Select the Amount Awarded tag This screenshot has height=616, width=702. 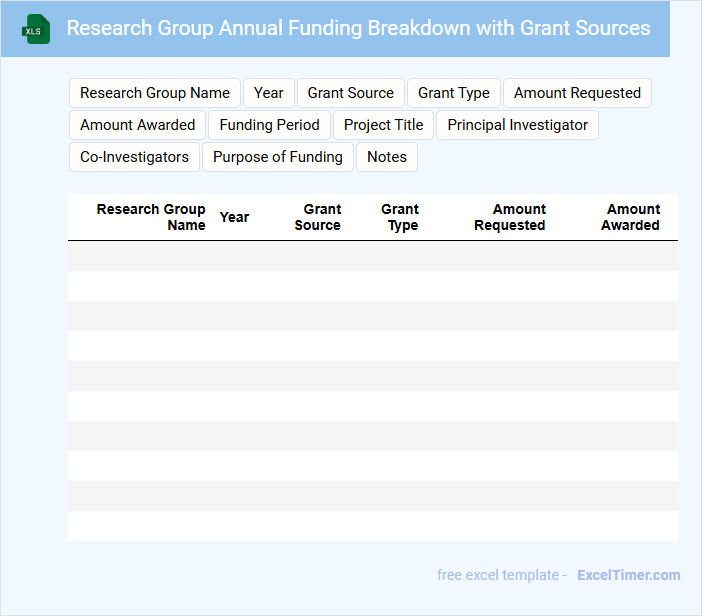[137, 125]
